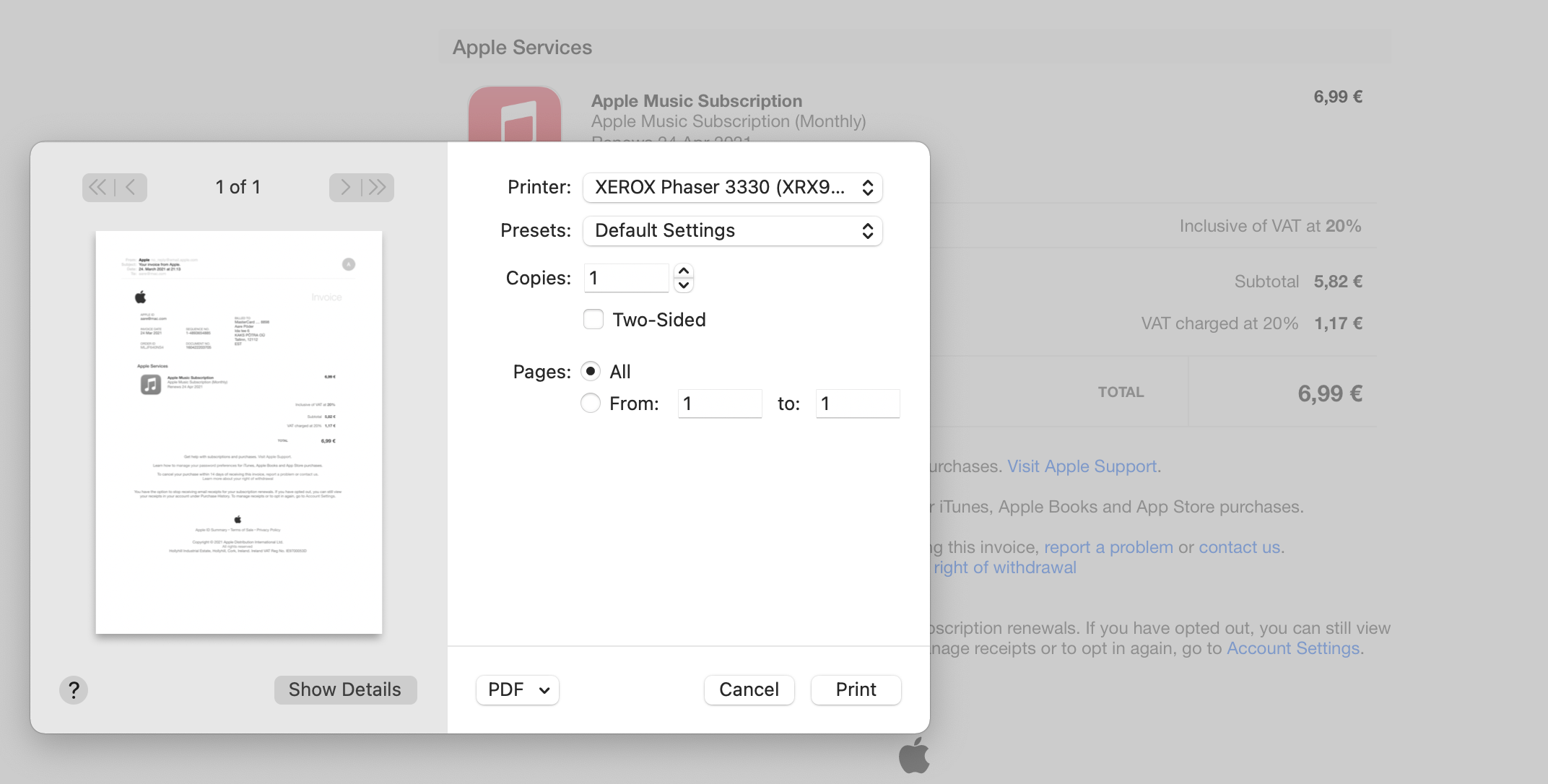
Task: Increase copies using the up stepper arrow
Action: point(684,270)
